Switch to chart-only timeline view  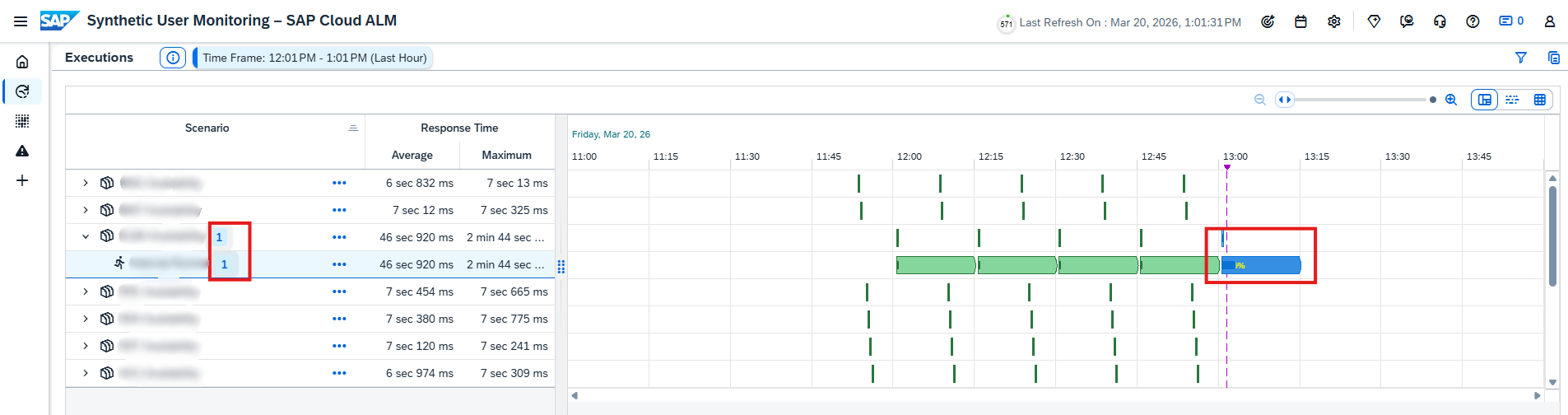coord(1512,100)
